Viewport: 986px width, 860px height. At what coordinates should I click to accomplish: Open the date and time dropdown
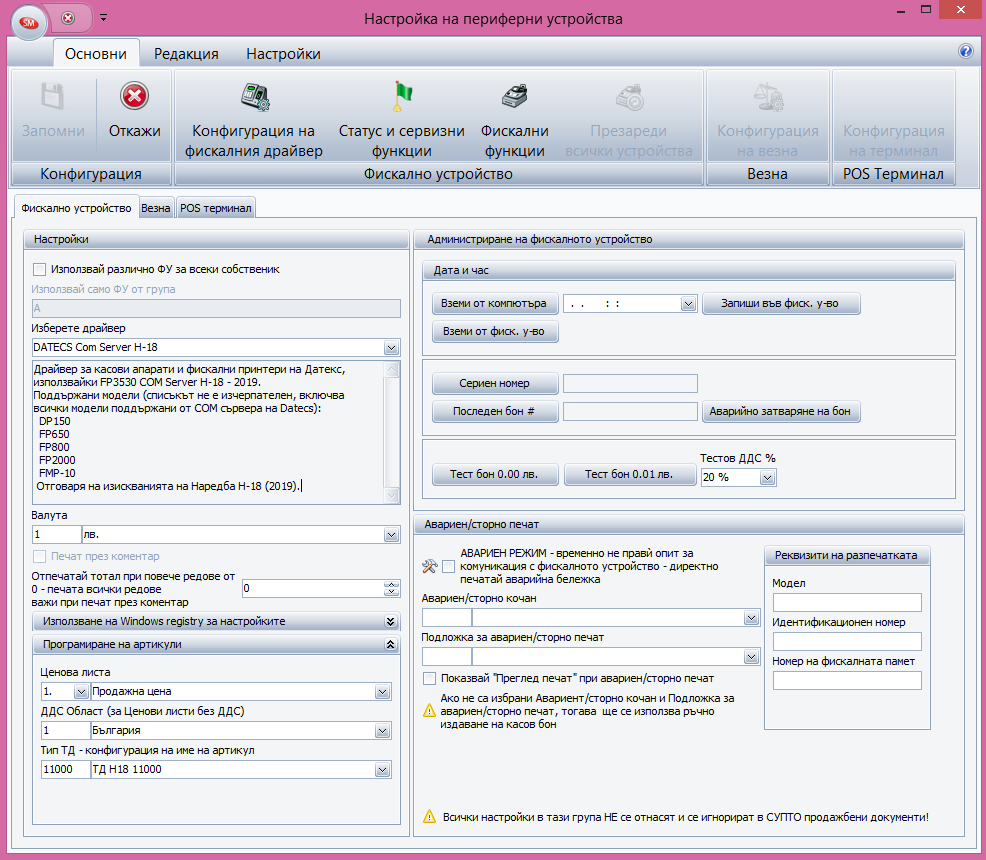(688, 304)
